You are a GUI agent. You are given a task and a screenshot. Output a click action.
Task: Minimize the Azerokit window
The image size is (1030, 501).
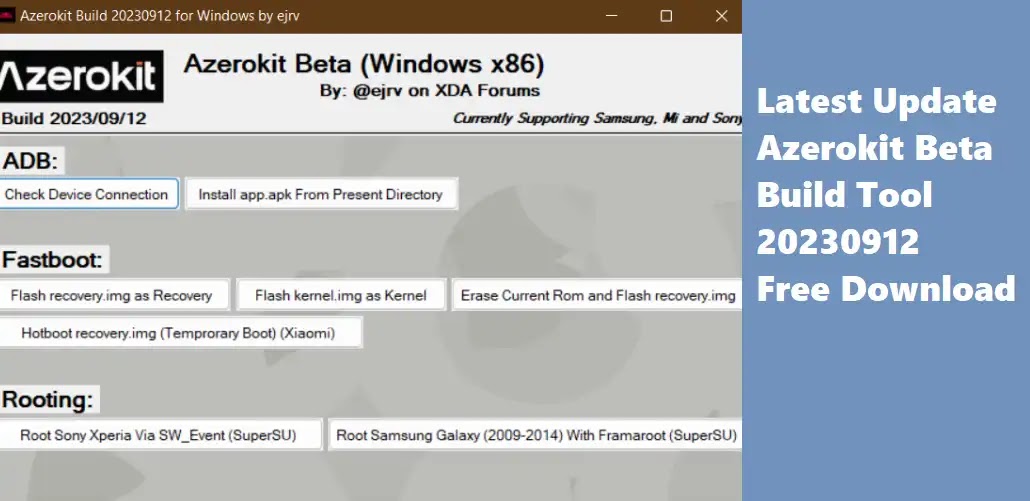pos(612,16)
